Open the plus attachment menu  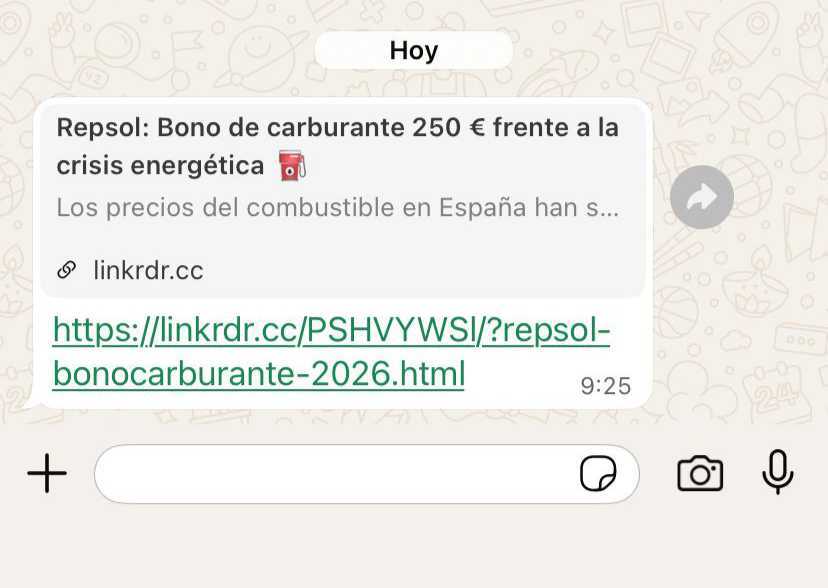point(47,473)
